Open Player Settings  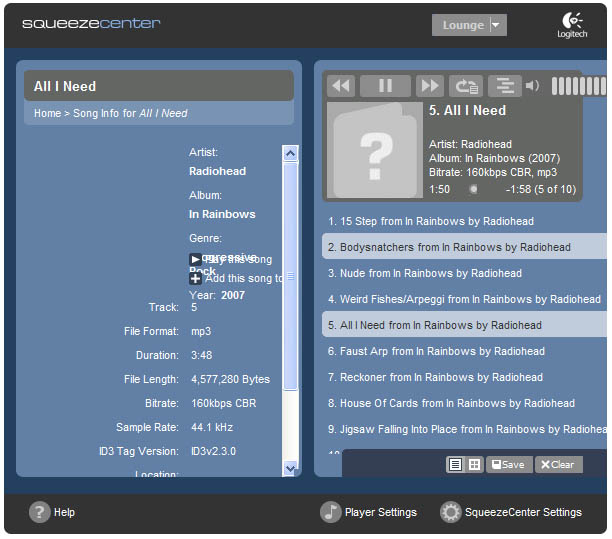pyautogui.click(x=369, y=512)
